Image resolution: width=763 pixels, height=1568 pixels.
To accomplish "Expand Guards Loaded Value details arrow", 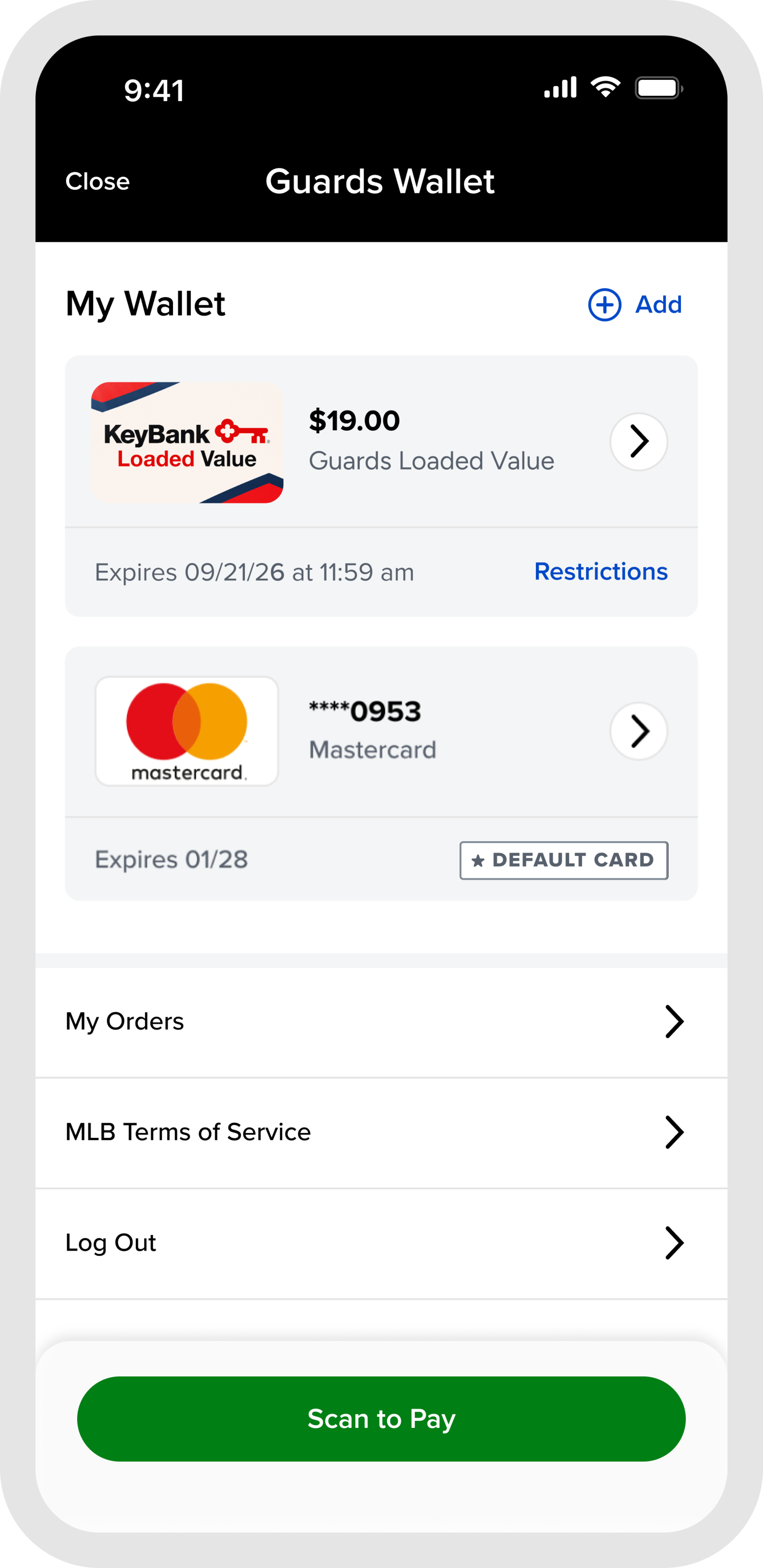I will (638, 441).
